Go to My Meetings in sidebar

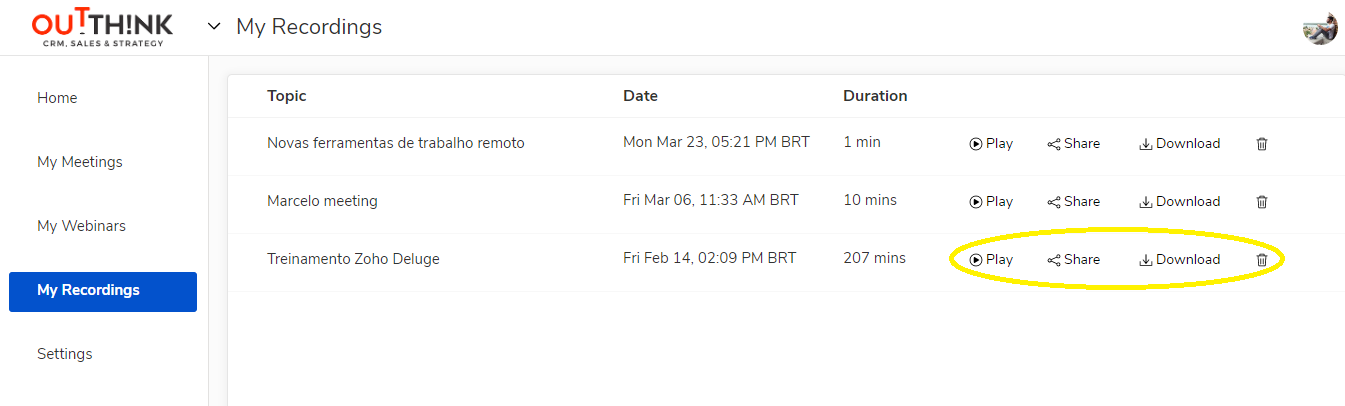[x=80, y=162]
